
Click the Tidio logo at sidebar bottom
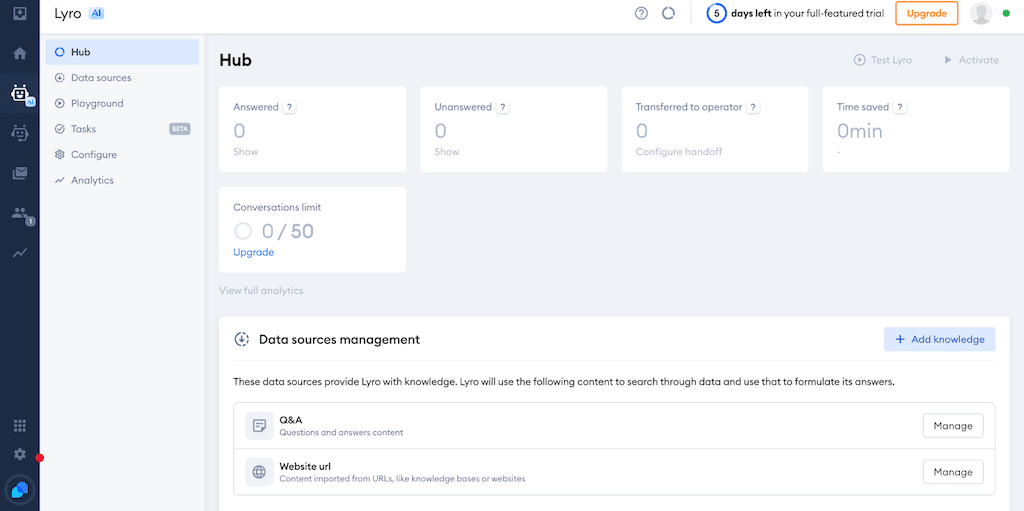(x=20, y=489)
